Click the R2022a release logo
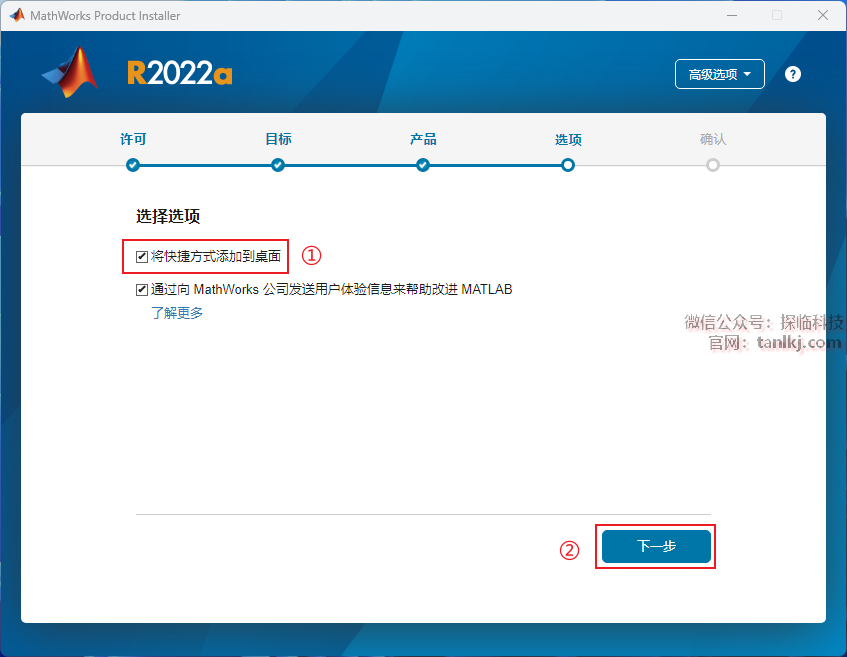 point(179,73)
